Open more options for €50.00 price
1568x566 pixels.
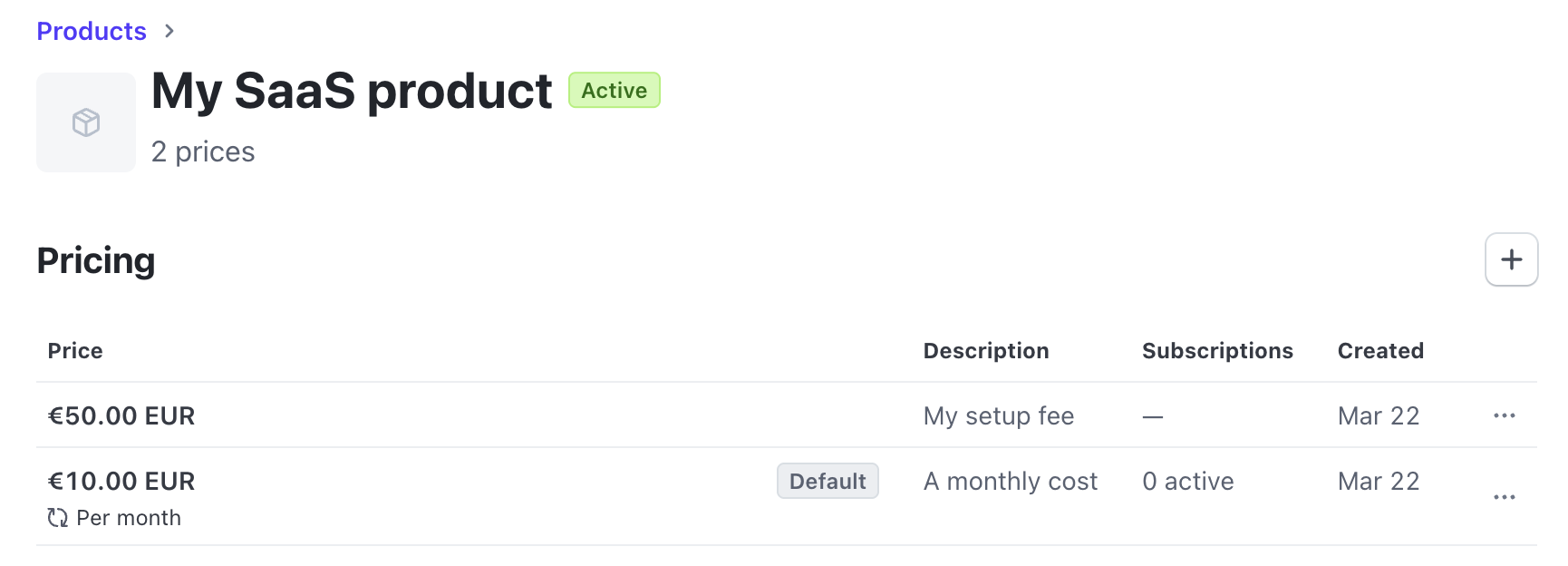[x=1504, y=416]
